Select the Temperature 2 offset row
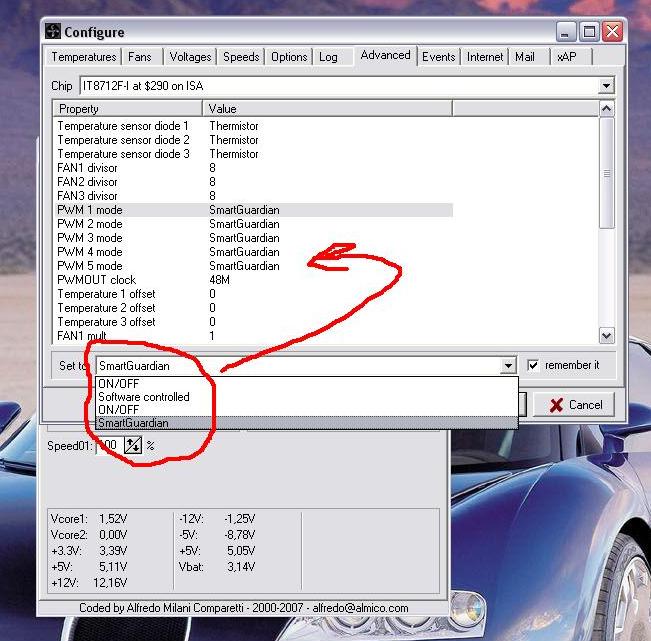 click(x=253, y=308)
